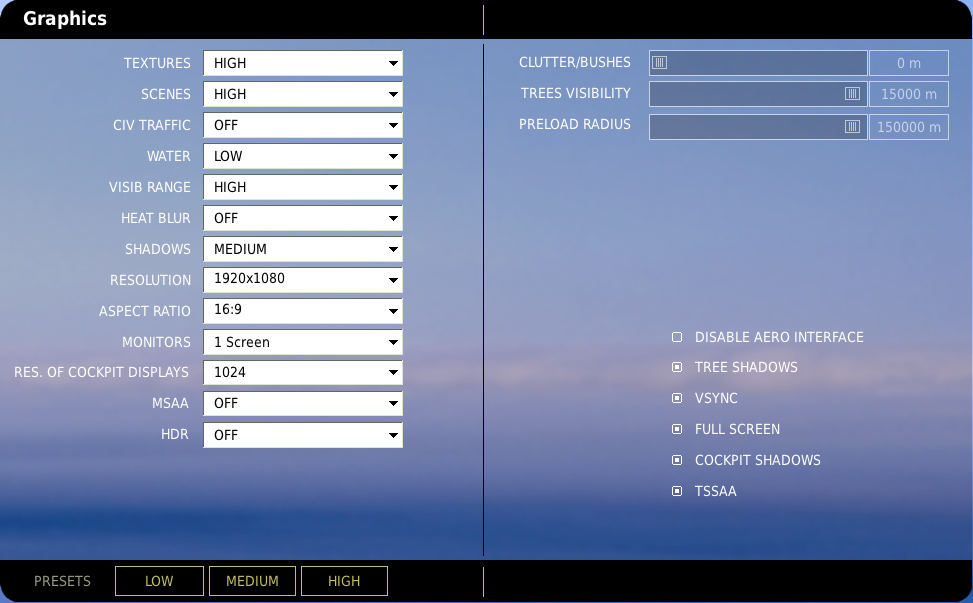973x603 pixels.
Task: Open the TEXTURES dropdown
Action: [x=303, y=63]
